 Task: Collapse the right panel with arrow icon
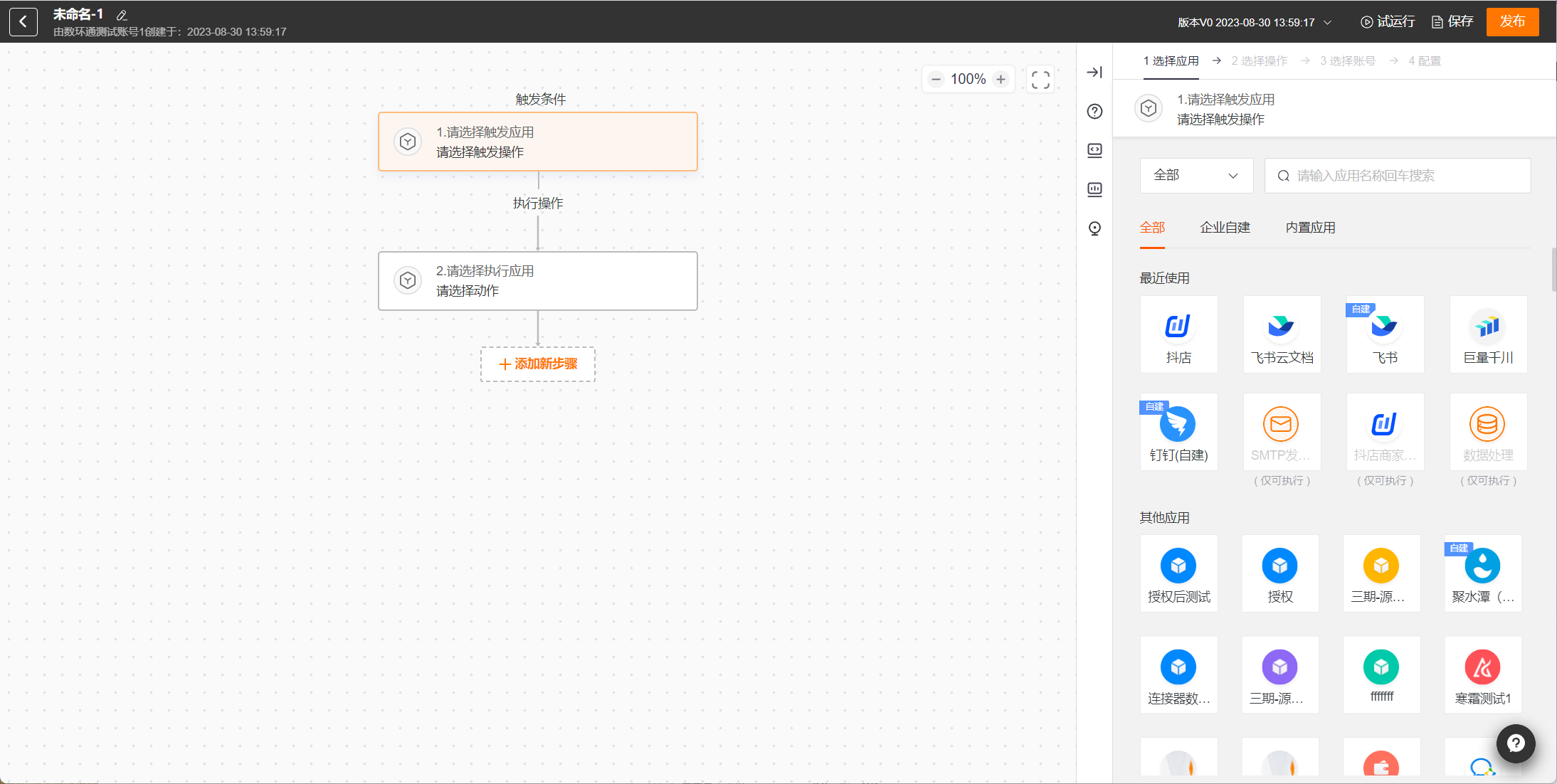1094,72
